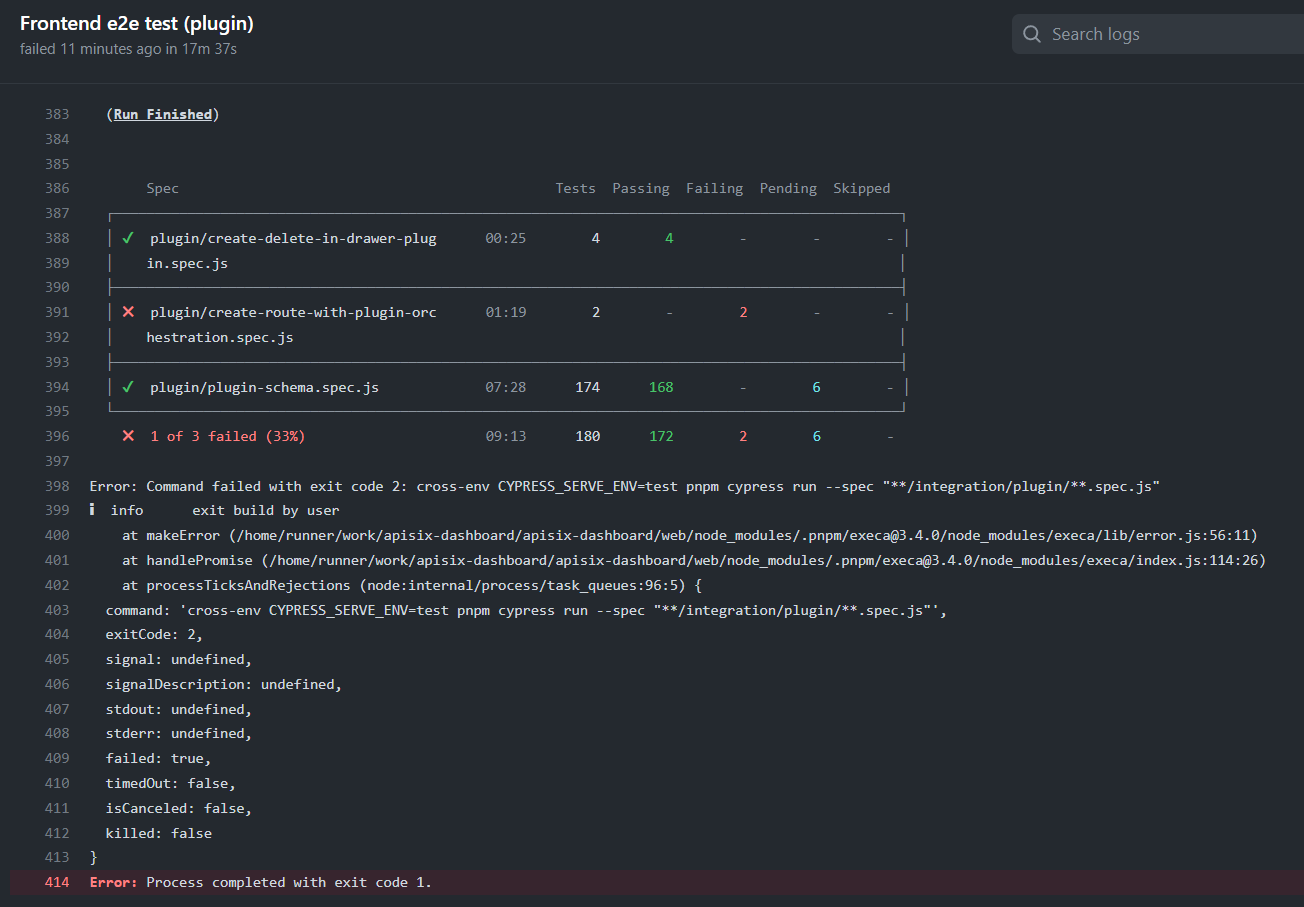Click the 'exit build by user' text
1304x907 pixels.
point(266,510)
